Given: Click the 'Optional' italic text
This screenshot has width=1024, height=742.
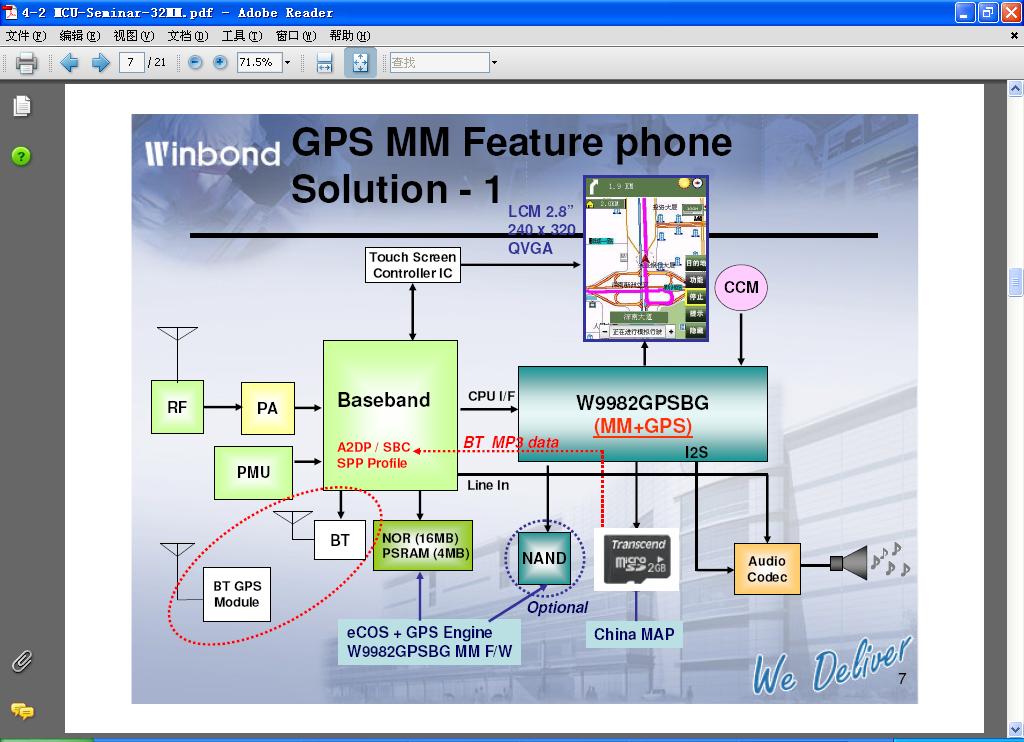Looking at the screenshot, I should 557,607.
